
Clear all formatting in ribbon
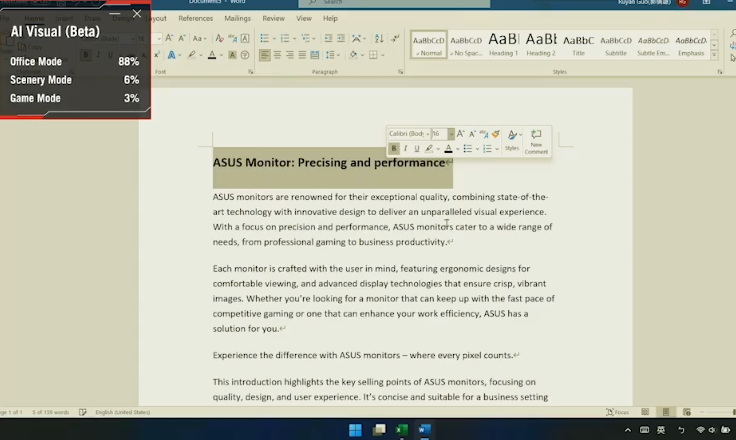219,39
